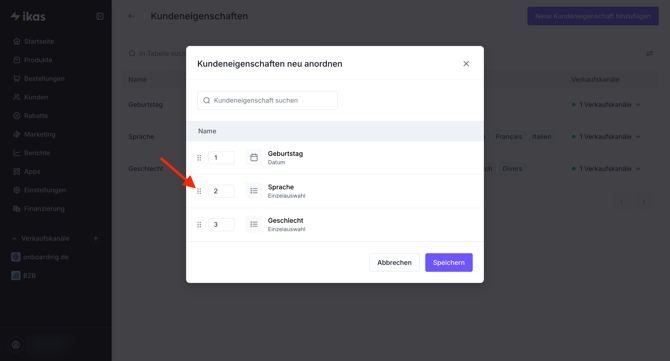Edit the position field showing 2
The height and width of the screenshot is (361, 670).
click(x=221, y=191)
